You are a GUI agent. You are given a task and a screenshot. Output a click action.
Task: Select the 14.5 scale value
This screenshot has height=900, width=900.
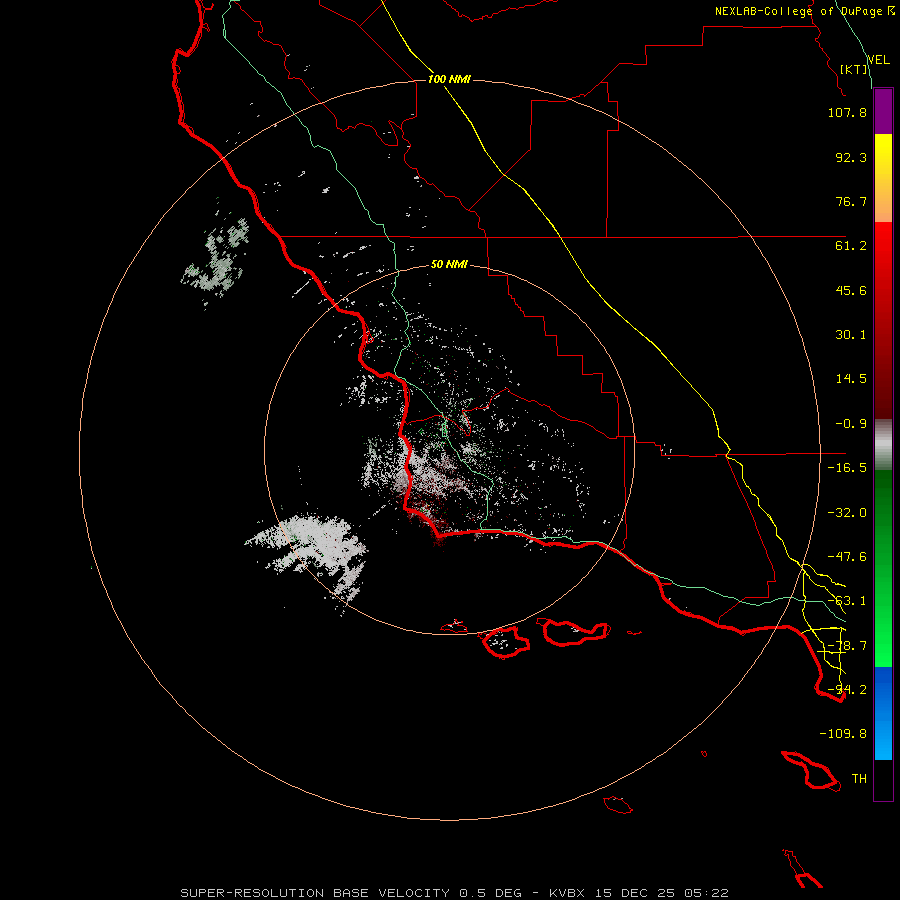point(851,379)
